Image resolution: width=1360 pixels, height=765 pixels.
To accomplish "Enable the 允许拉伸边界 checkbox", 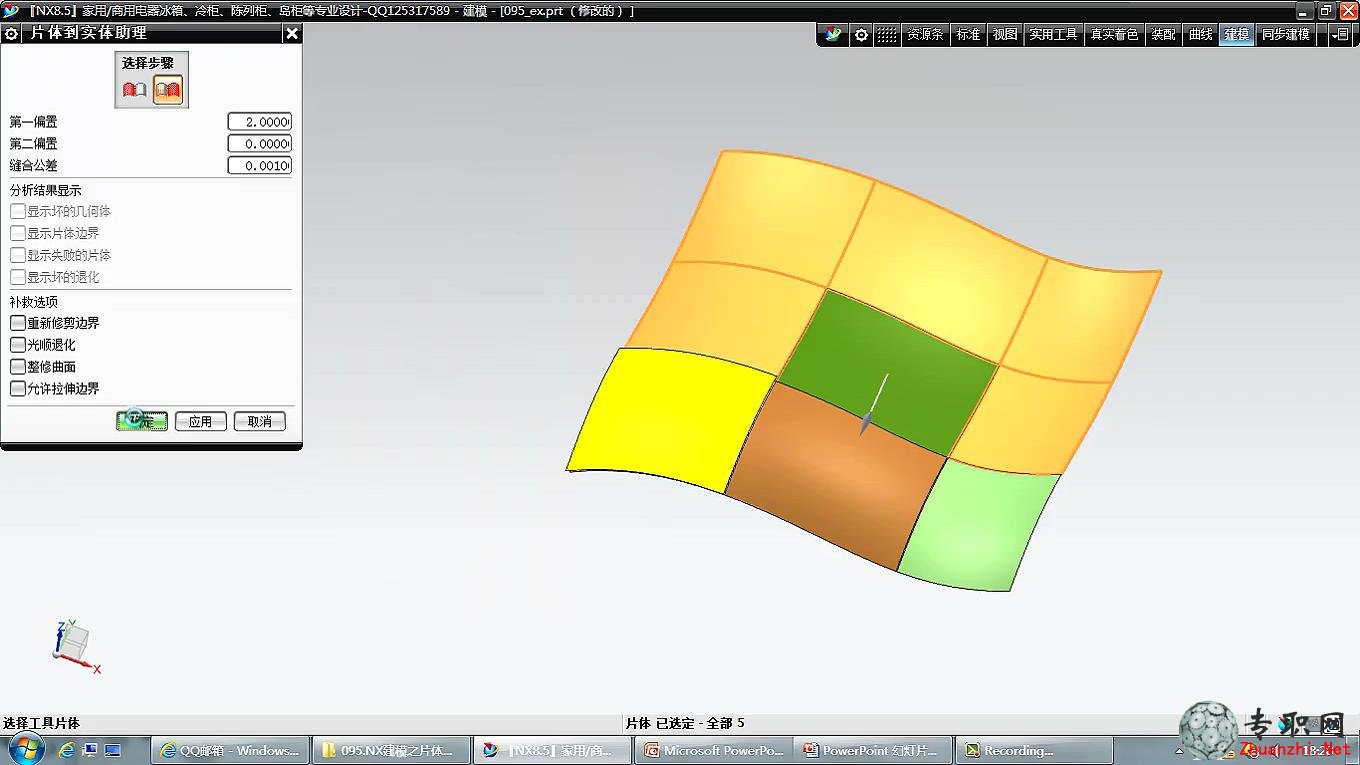I will 18,389.
